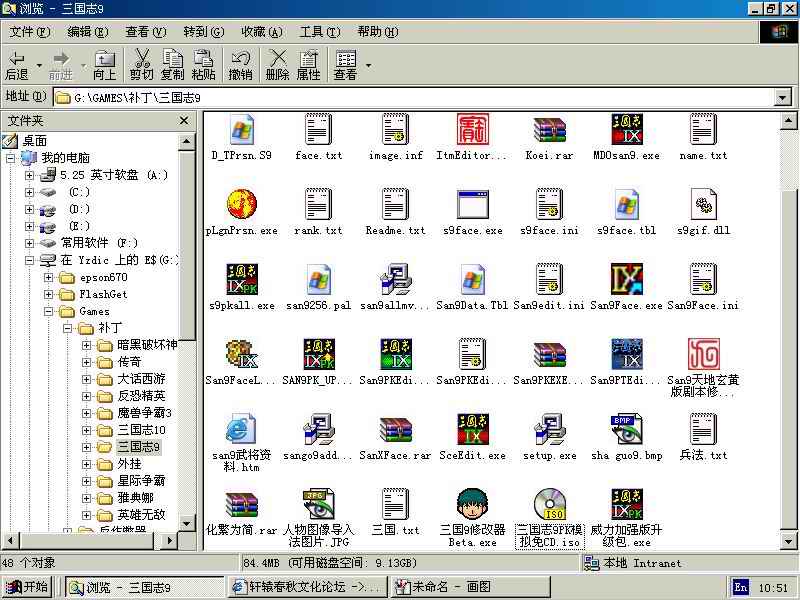Open the address bar dropdown arrow

782,97
